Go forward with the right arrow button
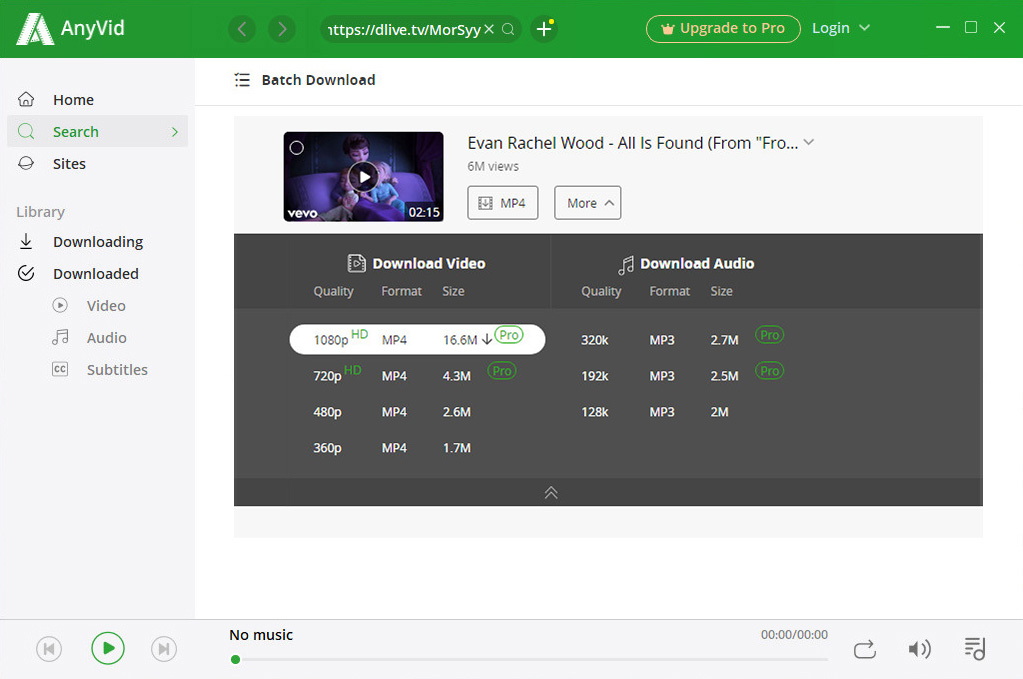The image size is (1023, 679). (282, 29)
